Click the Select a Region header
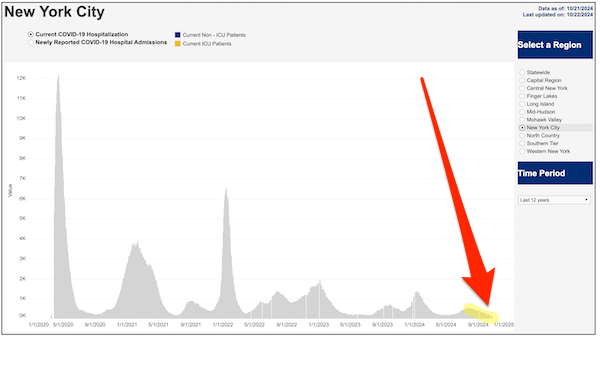The width and height of the screenshot is (600, 380). click(x=555, y=45)
